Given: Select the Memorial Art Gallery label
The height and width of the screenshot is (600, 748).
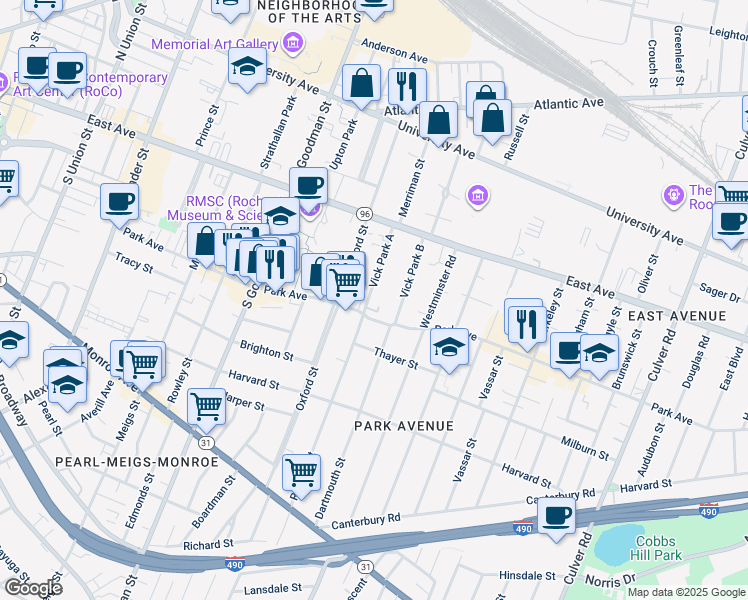Looking at the screenshot, I should 215,44.
